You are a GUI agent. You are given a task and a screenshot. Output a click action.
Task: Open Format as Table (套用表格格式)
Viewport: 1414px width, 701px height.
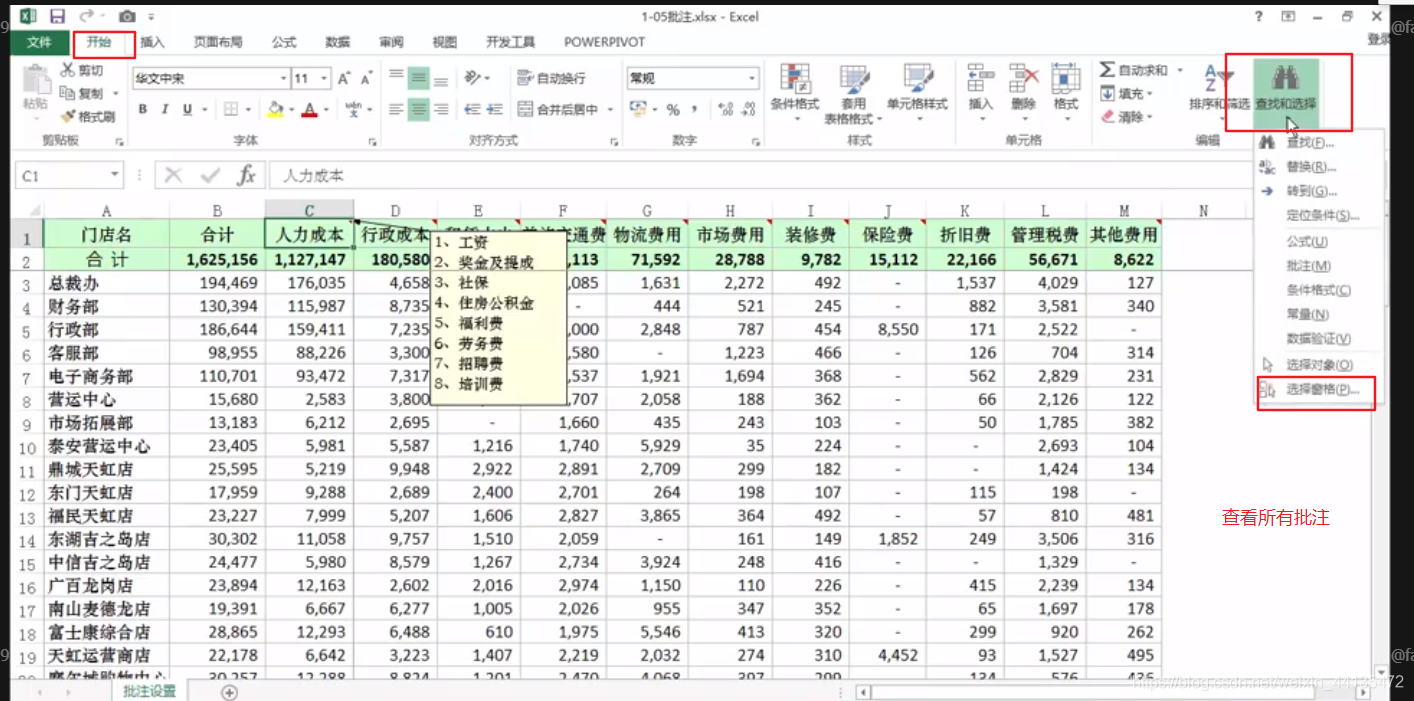tap(853, 95)
